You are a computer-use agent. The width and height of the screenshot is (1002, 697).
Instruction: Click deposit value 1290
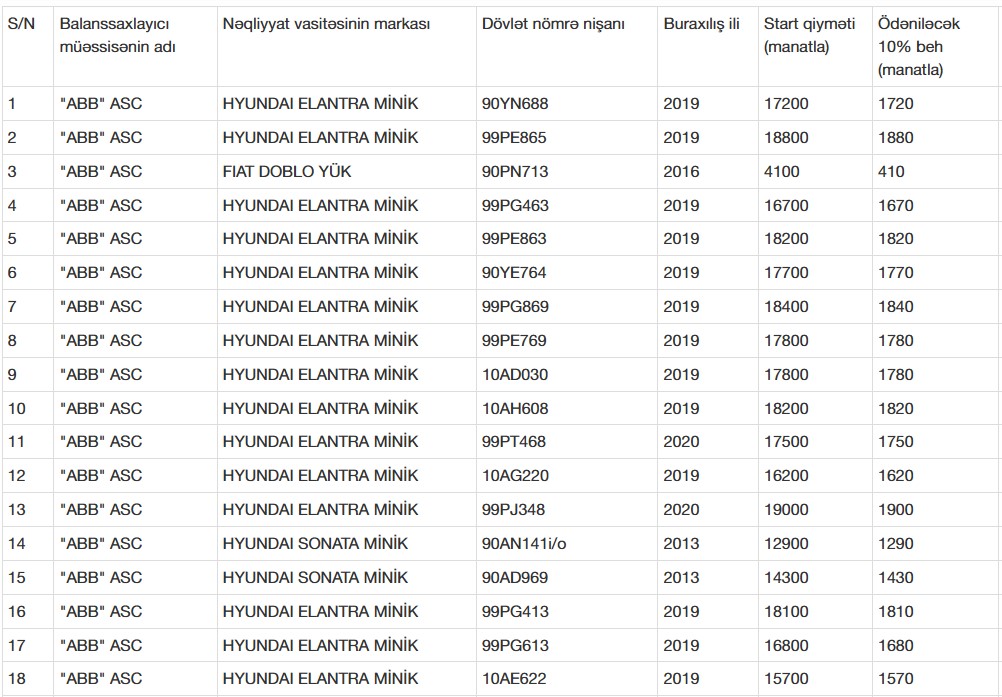[x=895, y=544]
